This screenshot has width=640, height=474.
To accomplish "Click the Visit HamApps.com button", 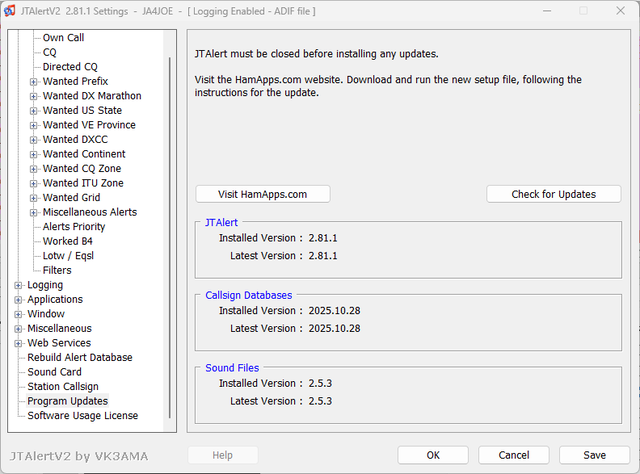I will [x=262, y=194].
